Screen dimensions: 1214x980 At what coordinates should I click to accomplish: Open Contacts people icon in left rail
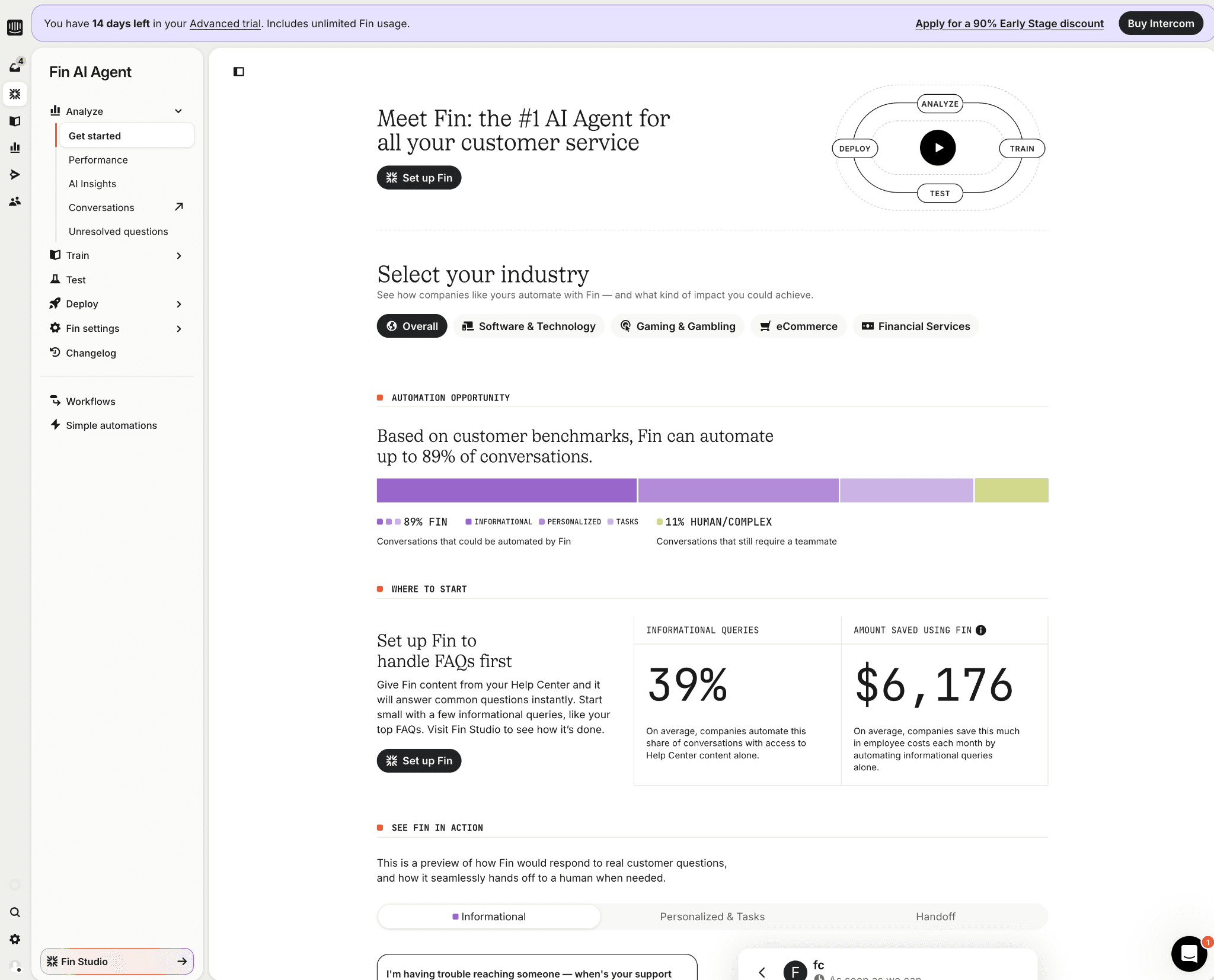[x=15, y=201]
